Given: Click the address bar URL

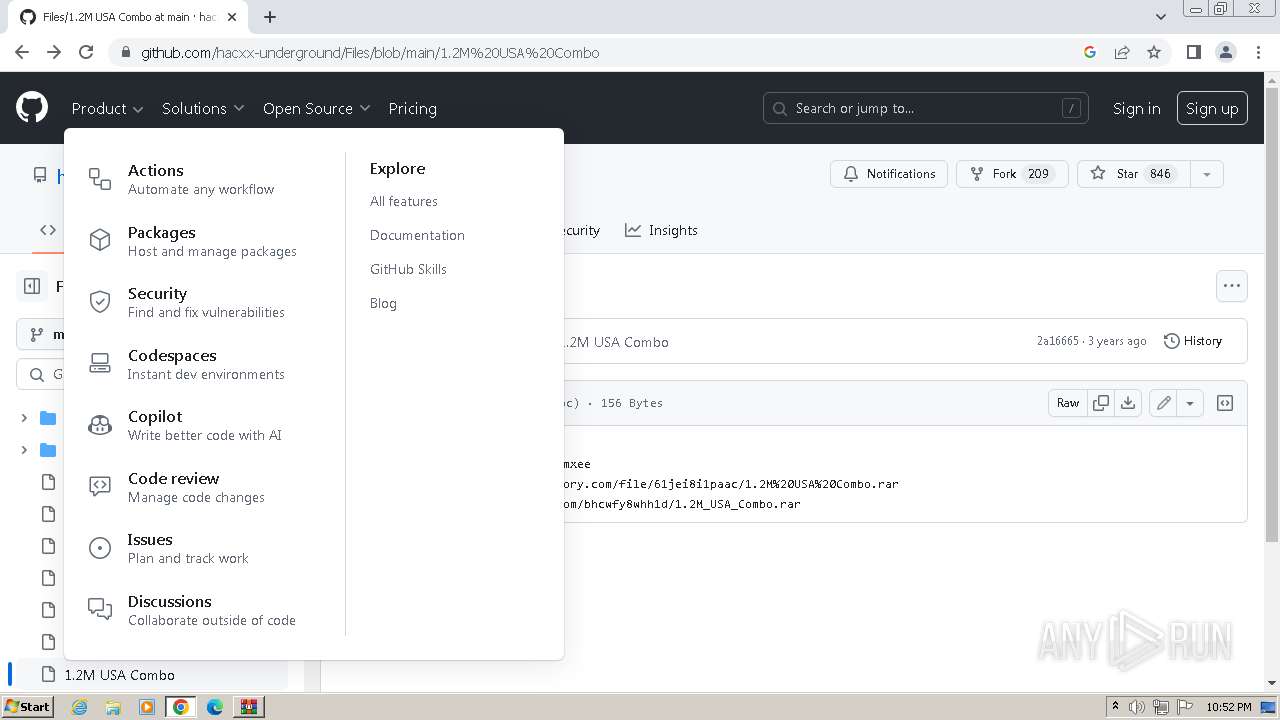Looking at the screenshot, I should coord(370,52).
